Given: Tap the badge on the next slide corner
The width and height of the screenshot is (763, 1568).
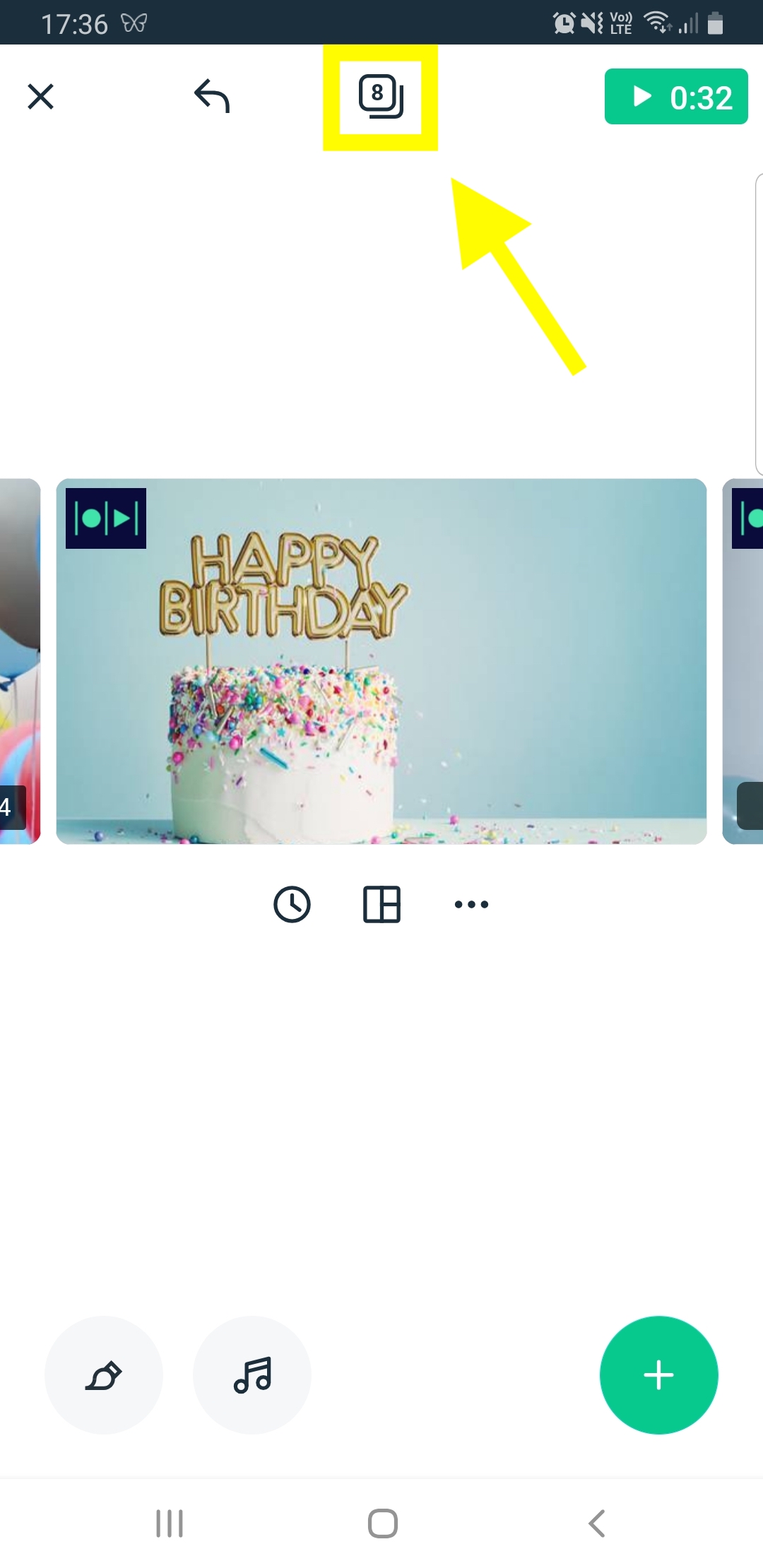Looking at the screenshot, I should (750, 806).
